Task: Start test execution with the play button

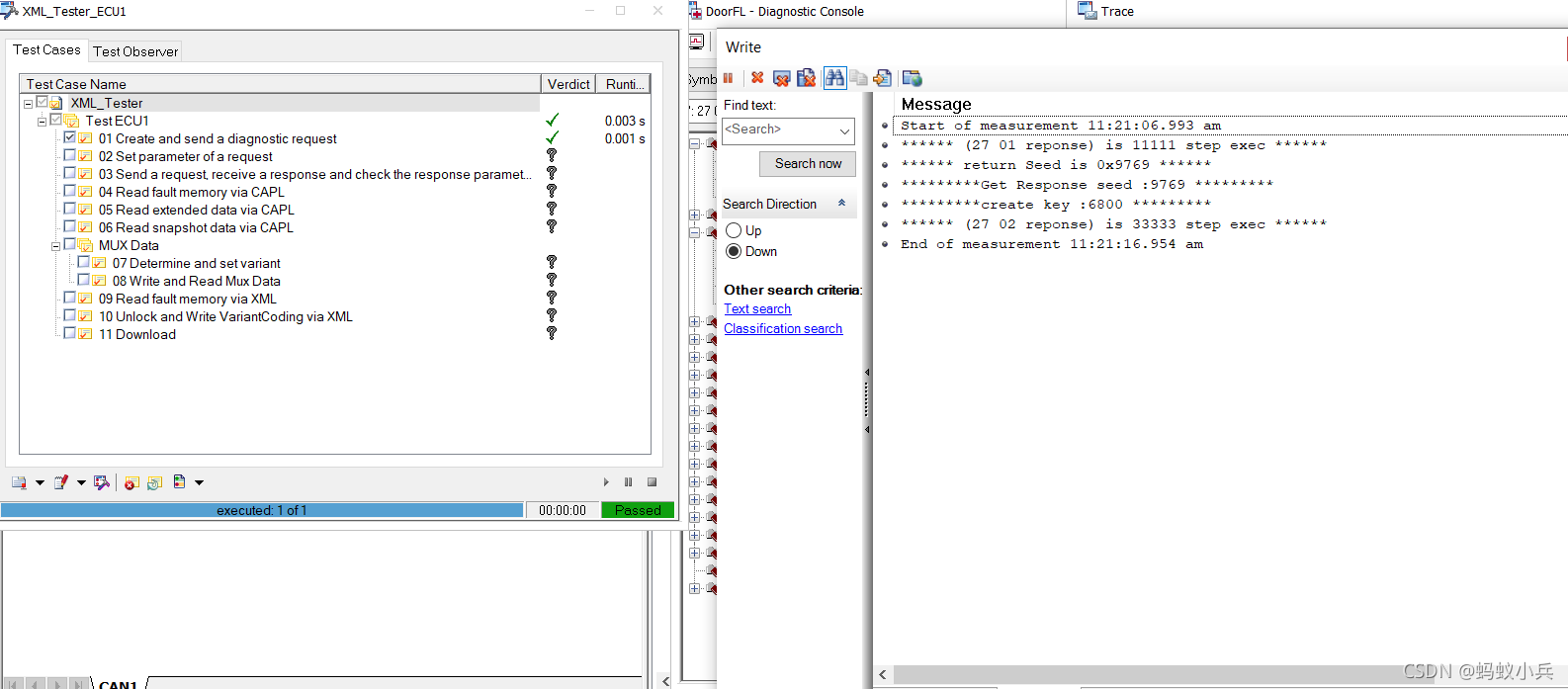Action: [606, 482]
